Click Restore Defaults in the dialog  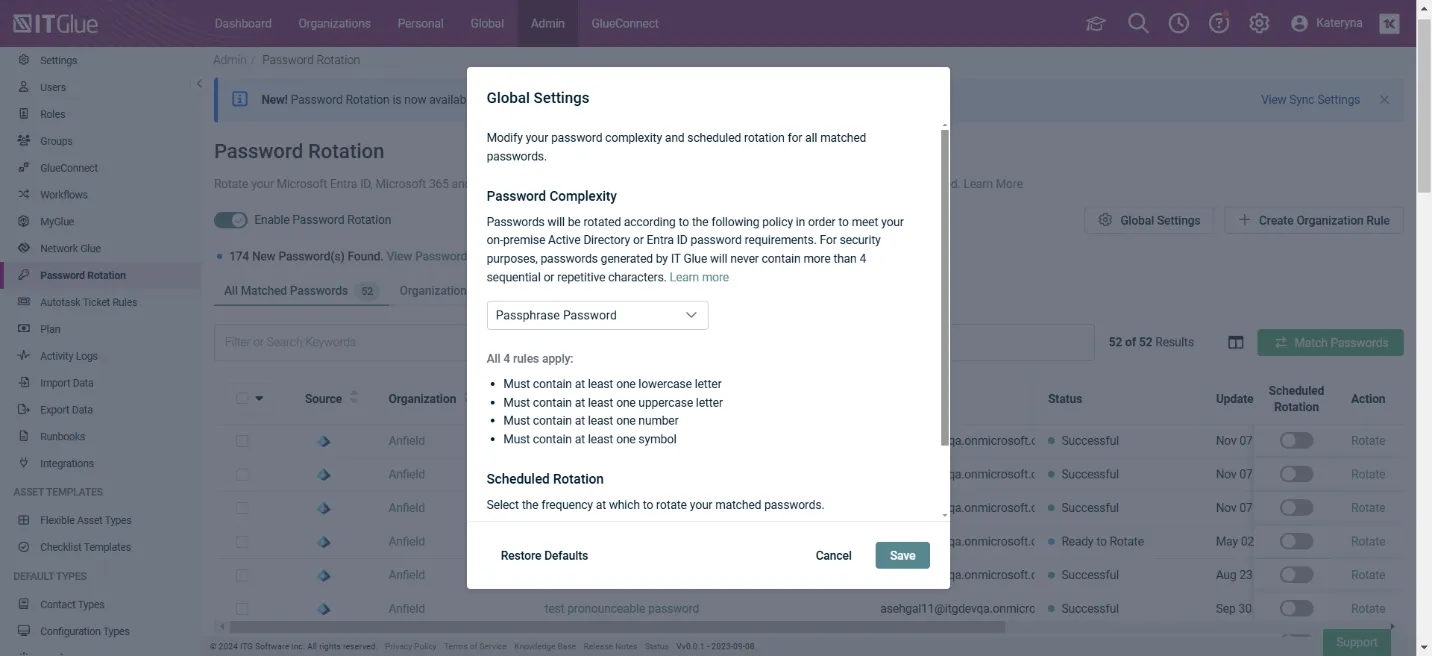544,555
